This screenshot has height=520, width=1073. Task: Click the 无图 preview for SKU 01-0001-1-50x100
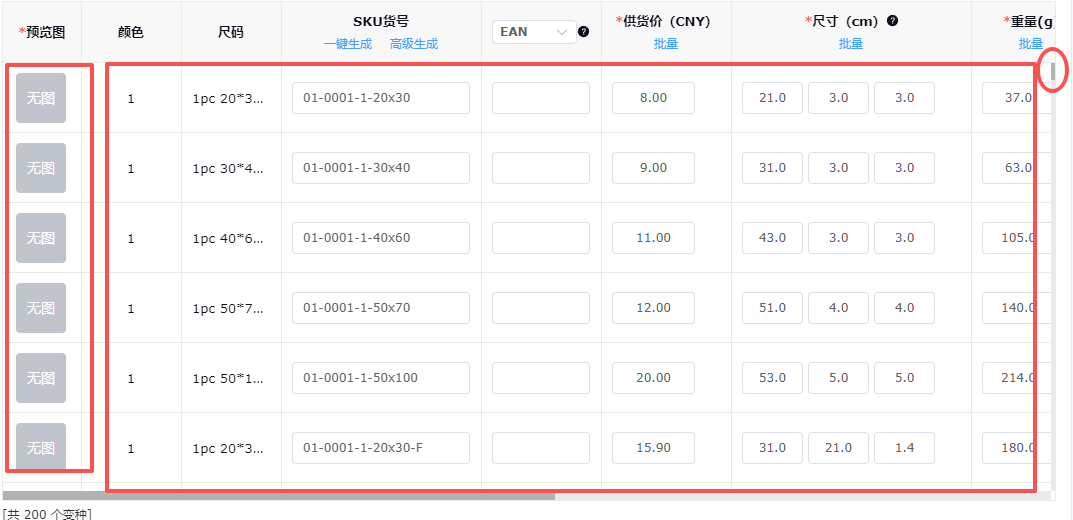[41, 378]
